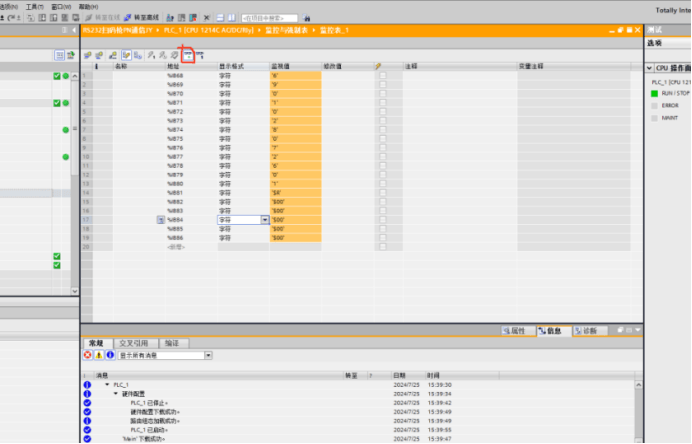Click the info panel scrollbar up arrow
Screen dimensions: 692x444
(638, 385)
